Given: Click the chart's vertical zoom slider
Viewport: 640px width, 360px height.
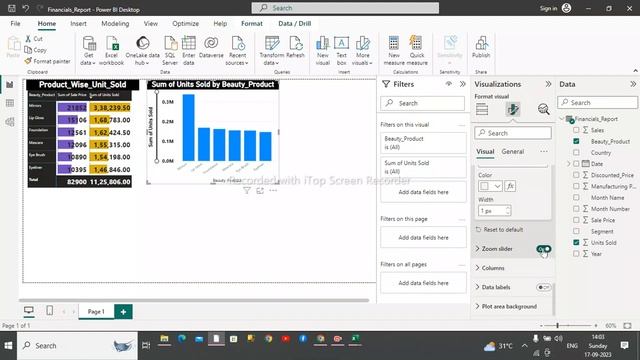Looking at the screenshot, I should click(156, 127).
